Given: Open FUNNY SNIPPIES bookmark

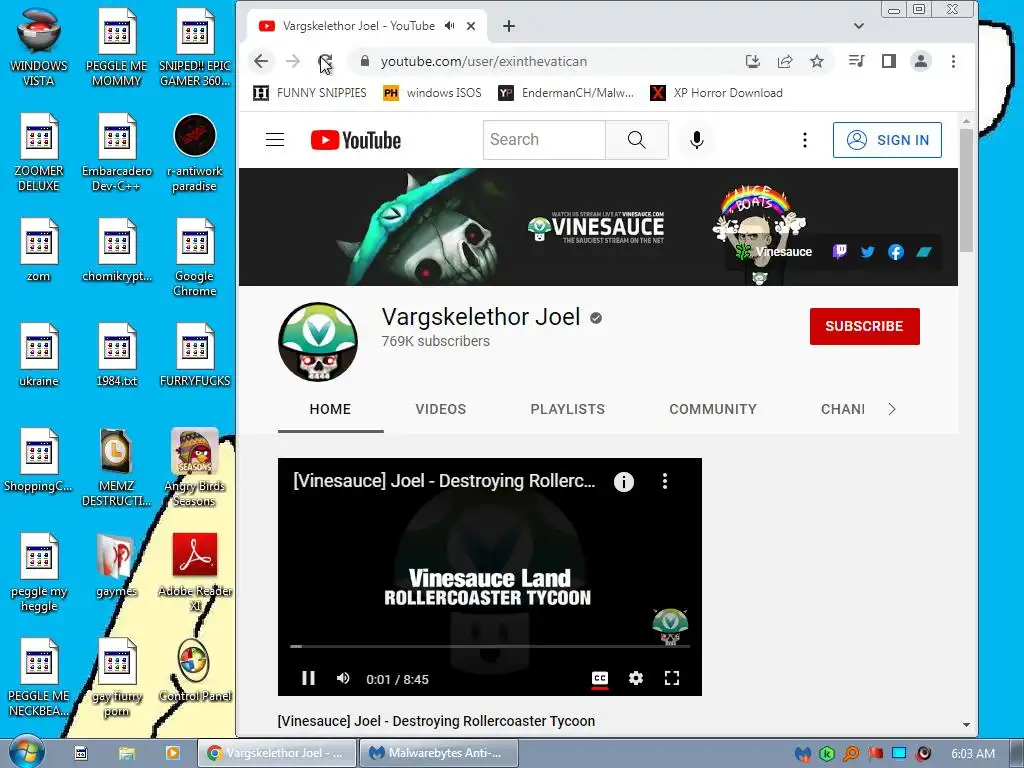Looking at the screenshot, I should point(310,93).
